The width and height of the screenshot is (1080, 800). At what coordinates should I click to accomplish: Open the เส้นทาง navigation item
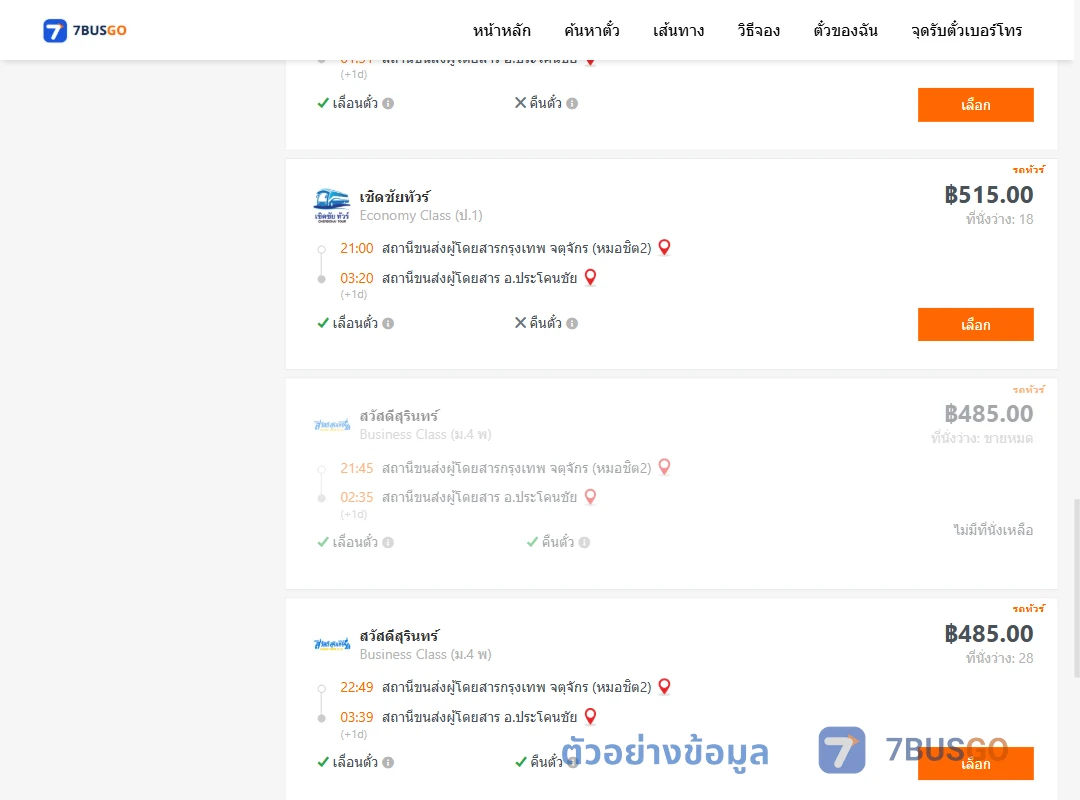678,30
